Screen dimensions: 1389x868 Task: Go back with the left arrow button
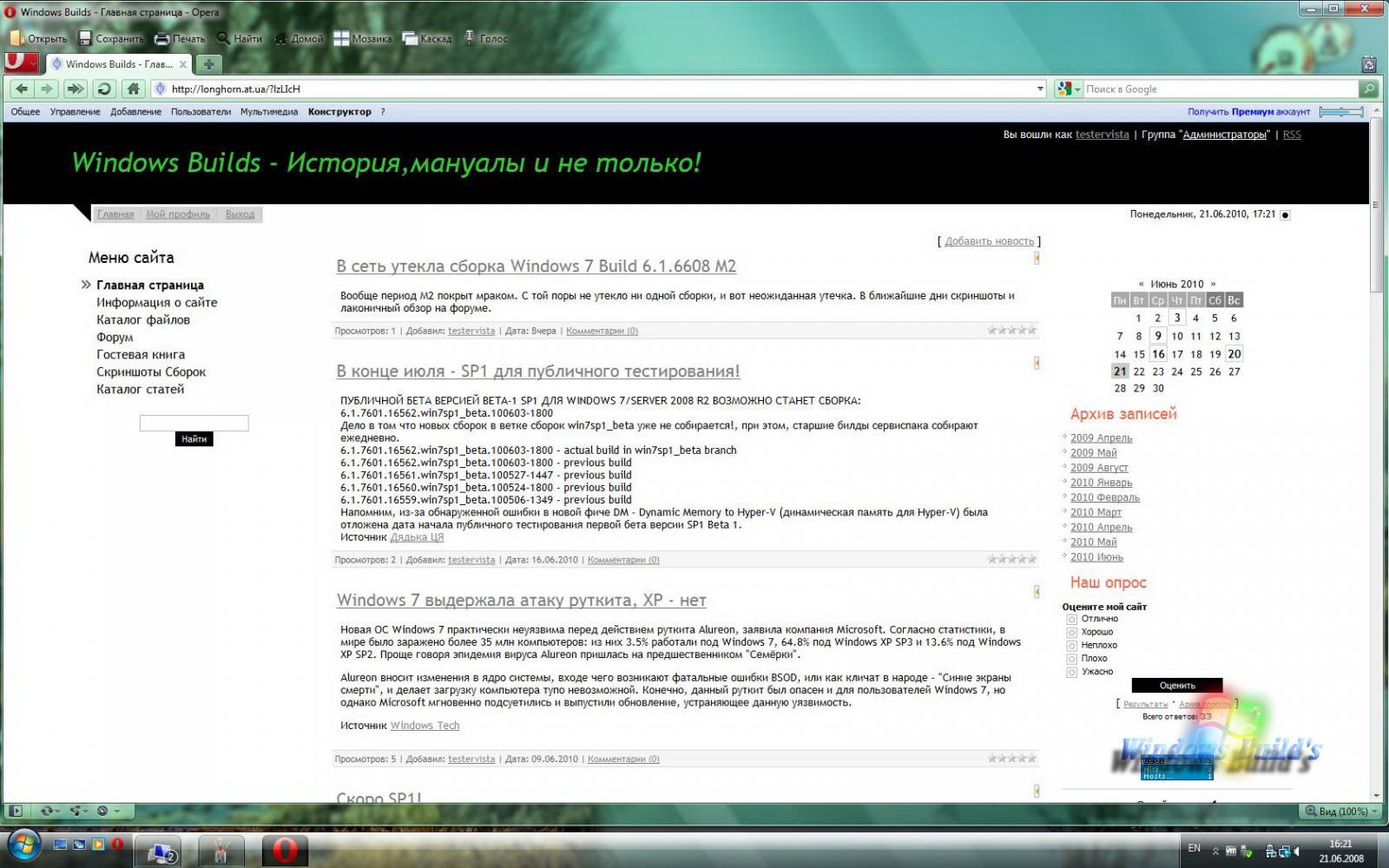click(23, 89)
